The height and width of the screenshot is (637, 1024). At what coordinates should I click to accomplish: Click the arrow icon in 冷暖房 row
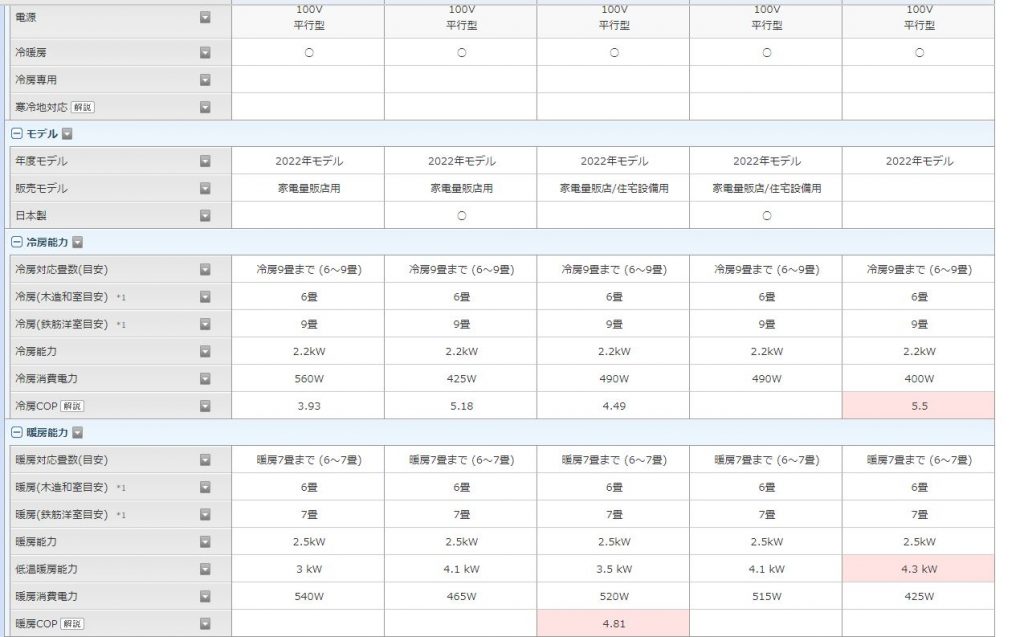click(x=205, y=53)
